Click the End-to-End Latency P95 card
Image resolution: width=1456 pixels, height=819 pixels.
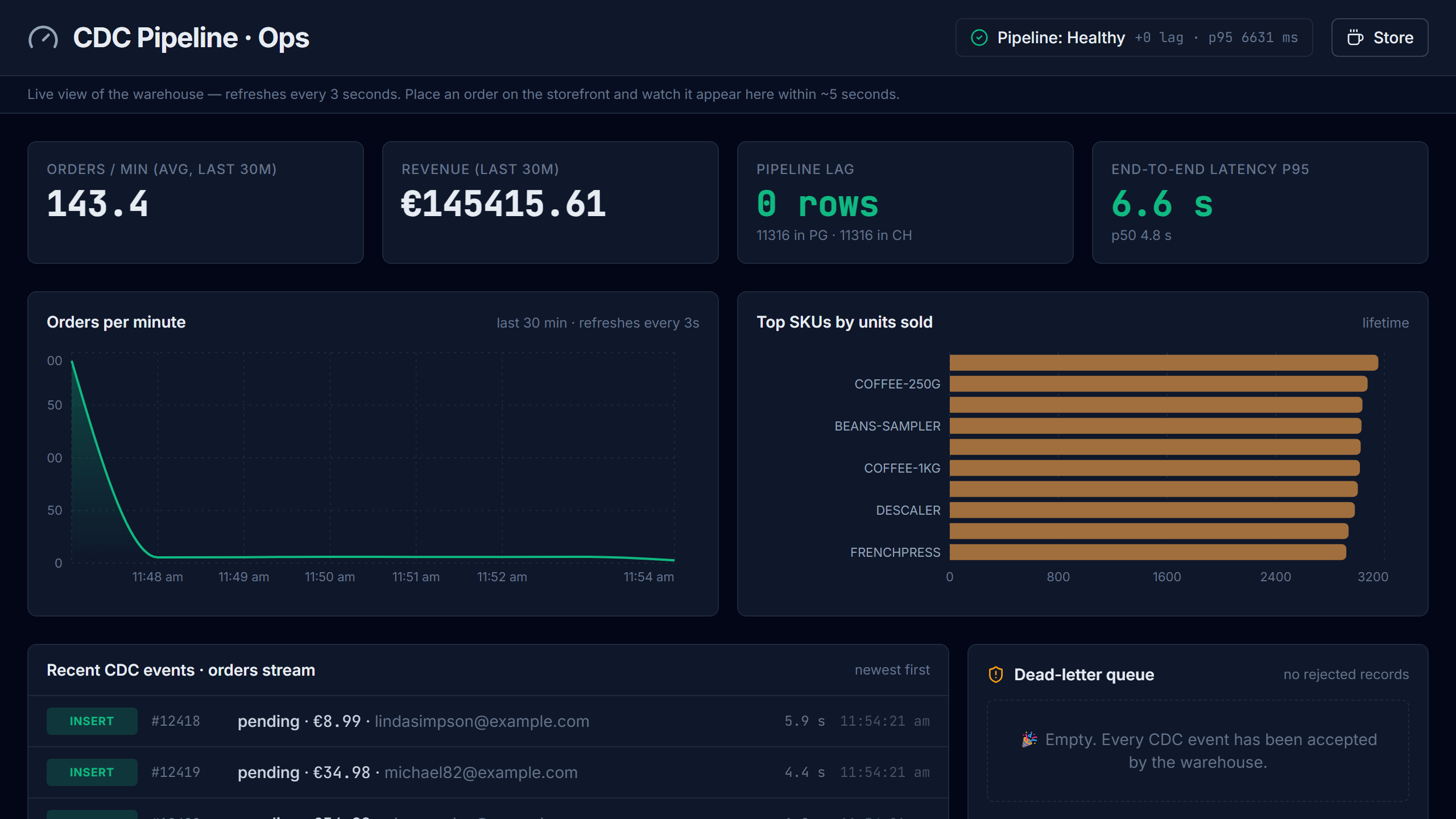click(1260, 202)
